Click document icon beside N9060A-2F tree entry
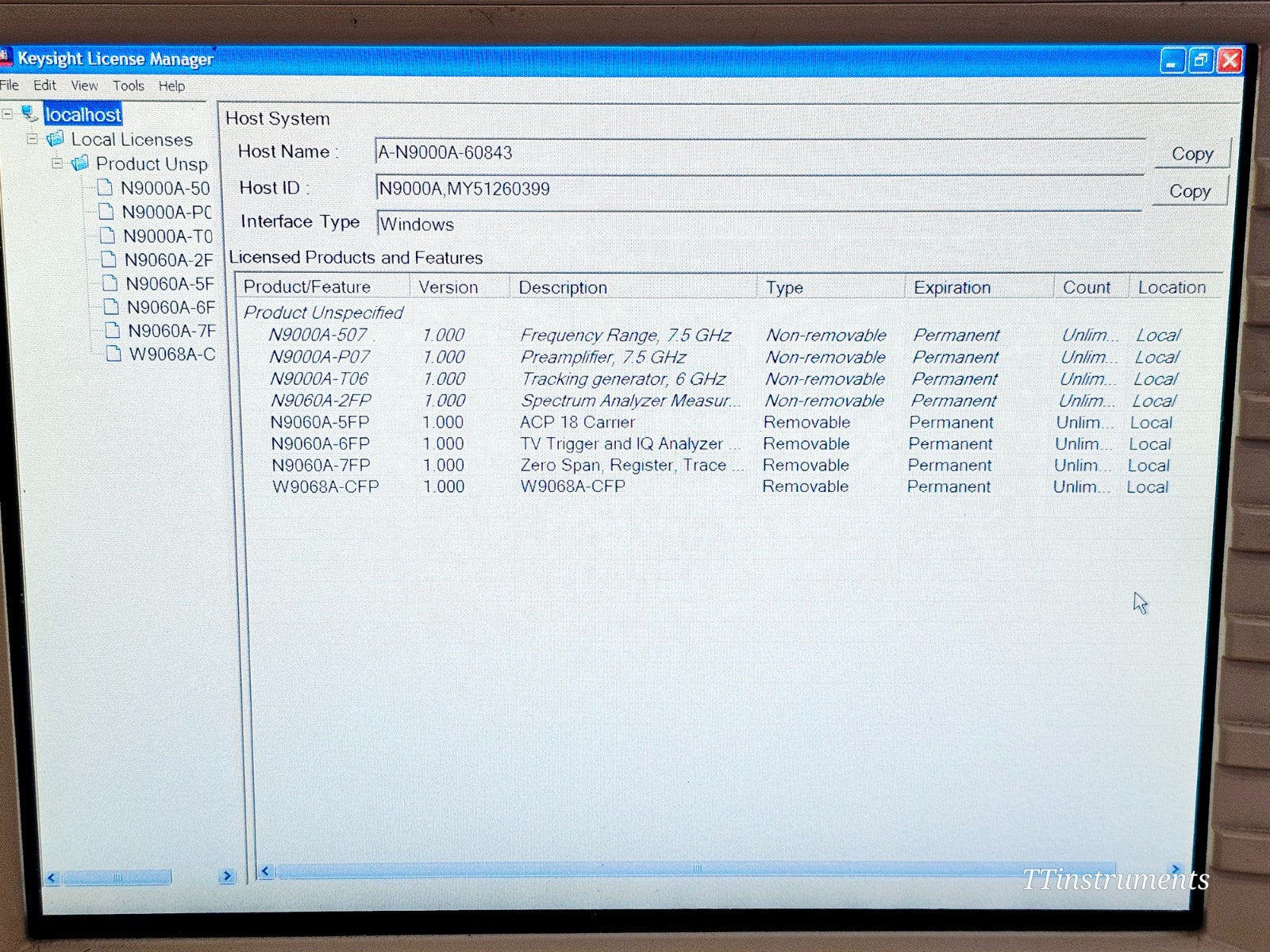This screenshot has height=952, width=1270. 109,259
